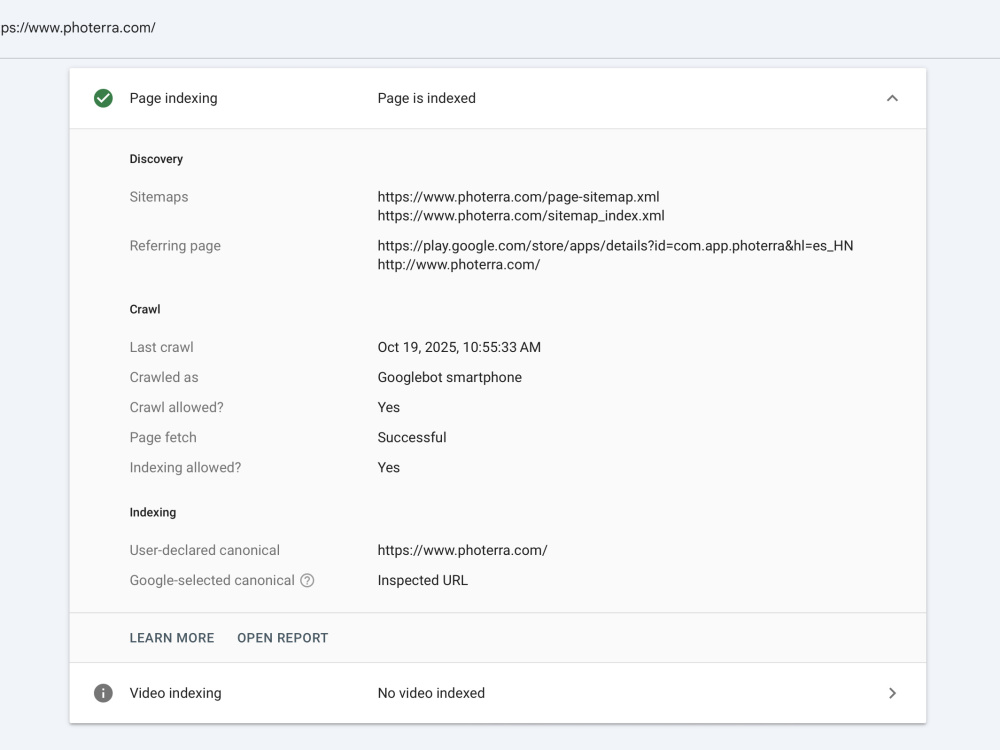This screenshot has width=1000, height=750.
Task: Click the Inspected URL canonical value
Action: (422, 580)
